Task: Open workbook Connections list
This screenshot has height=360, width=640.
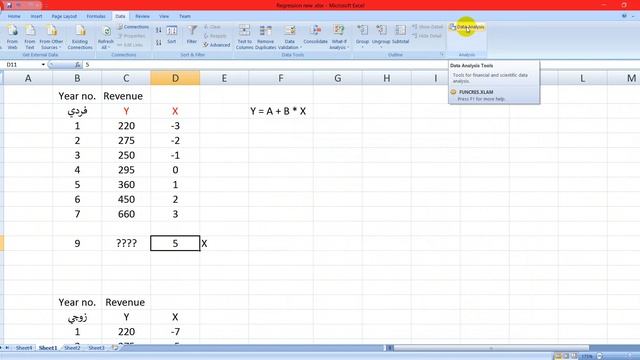Action: pos(133,27)
